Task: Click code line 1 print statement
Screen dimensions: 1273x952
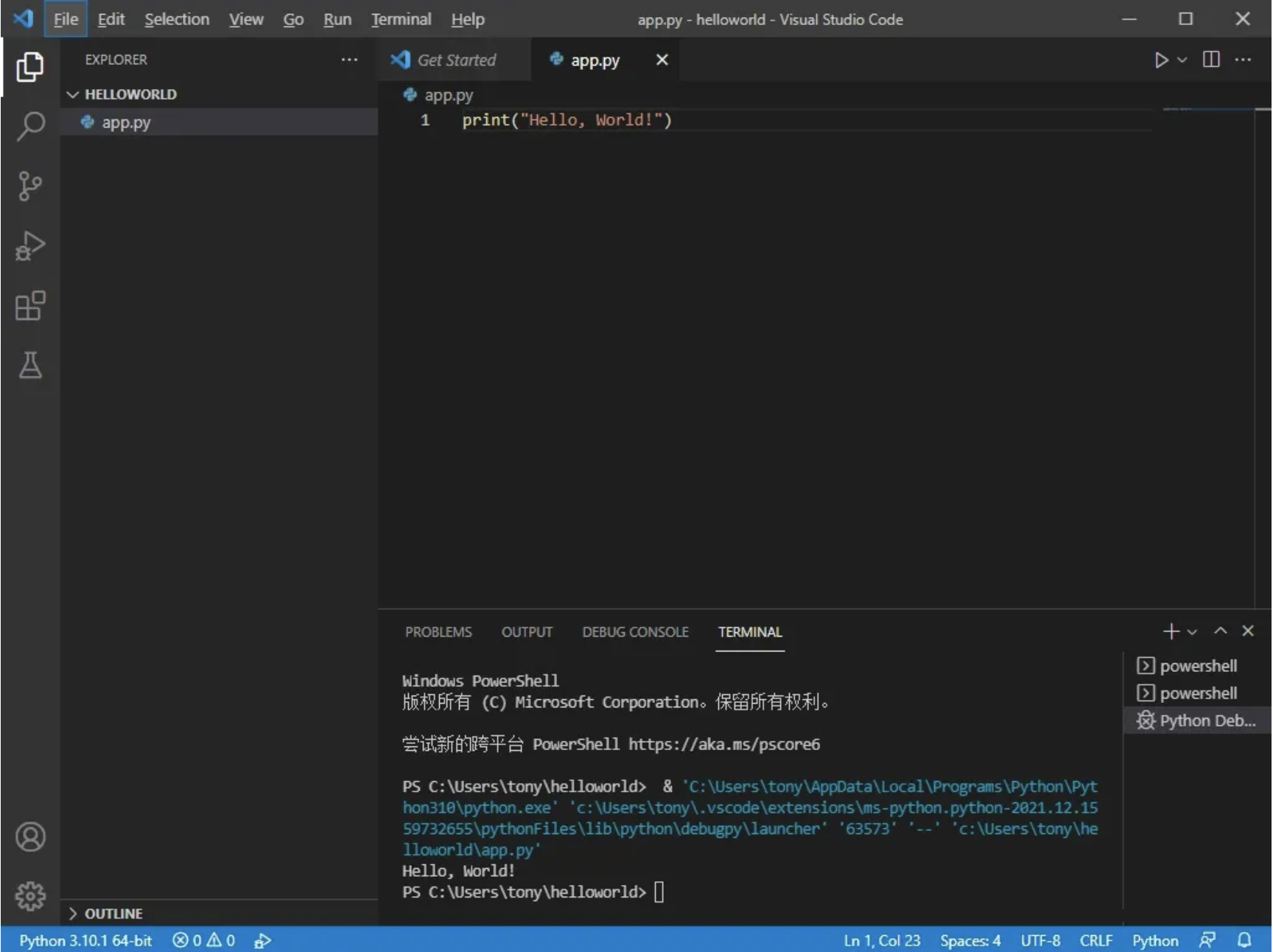Action: pos(567,120)
